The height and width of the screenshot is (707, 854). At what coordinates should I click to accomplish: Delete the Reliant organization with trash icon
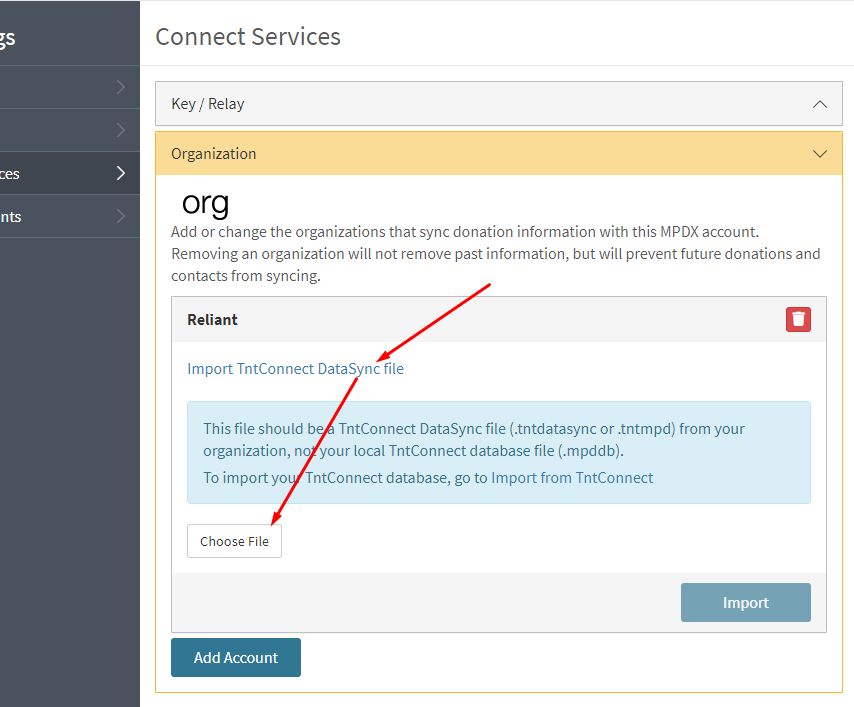click(x=798, y=319)
